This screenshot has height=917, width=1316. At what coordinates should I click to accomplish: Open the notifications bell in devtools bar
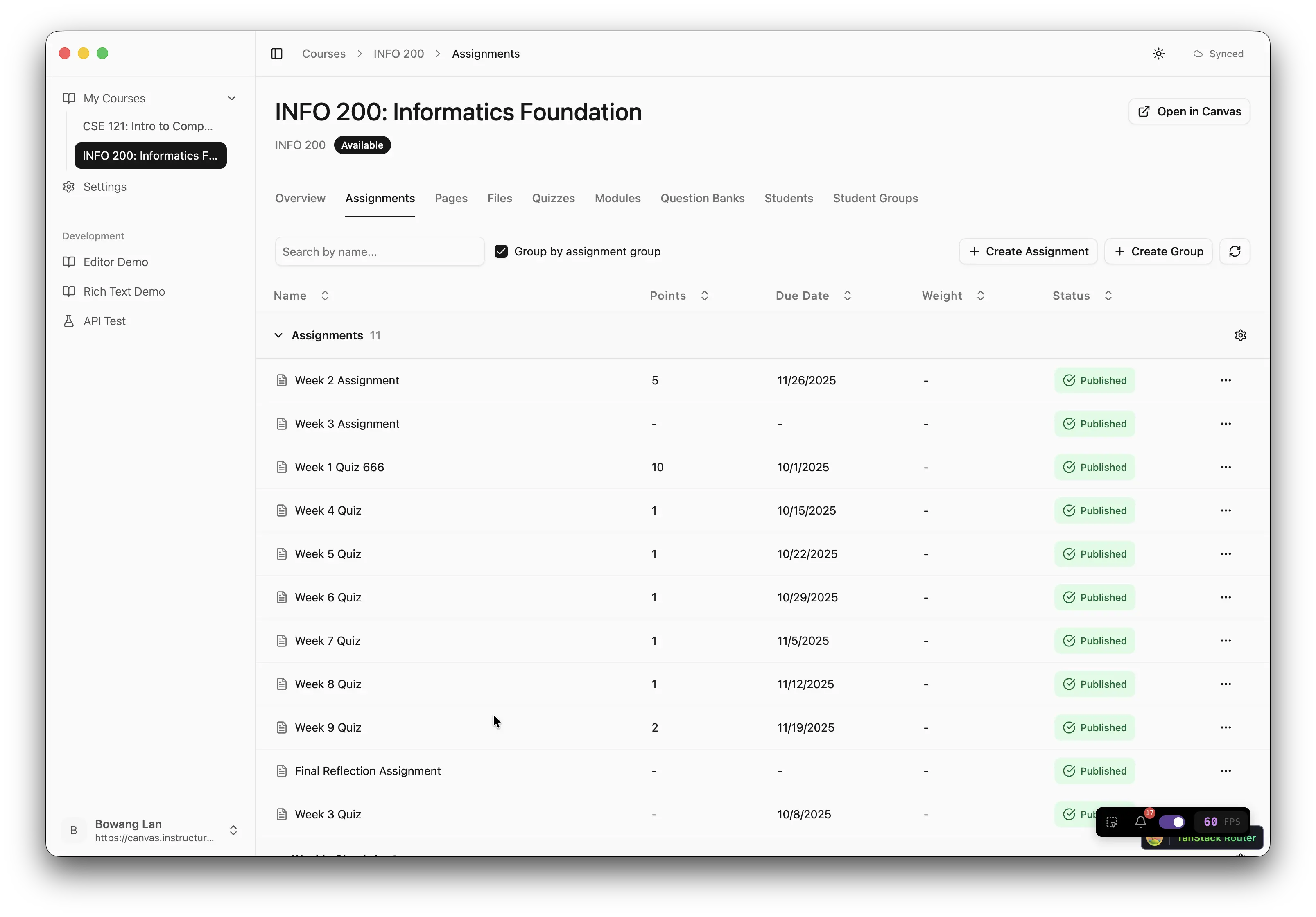[x=1141, y=822]
